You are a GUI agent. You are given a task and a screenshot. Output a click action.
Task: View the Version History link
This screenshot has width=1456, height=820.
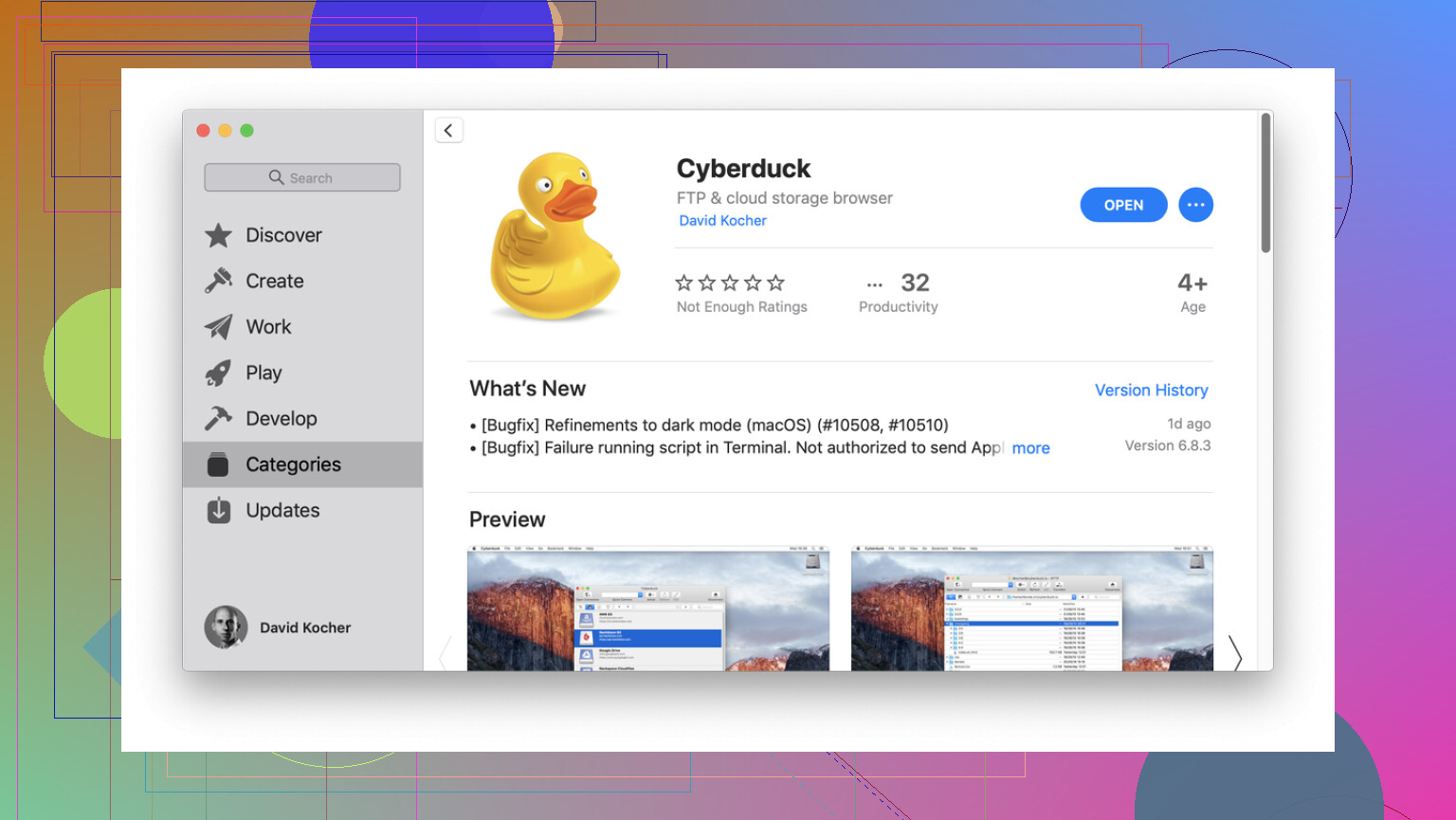[x=1152, y=390]
